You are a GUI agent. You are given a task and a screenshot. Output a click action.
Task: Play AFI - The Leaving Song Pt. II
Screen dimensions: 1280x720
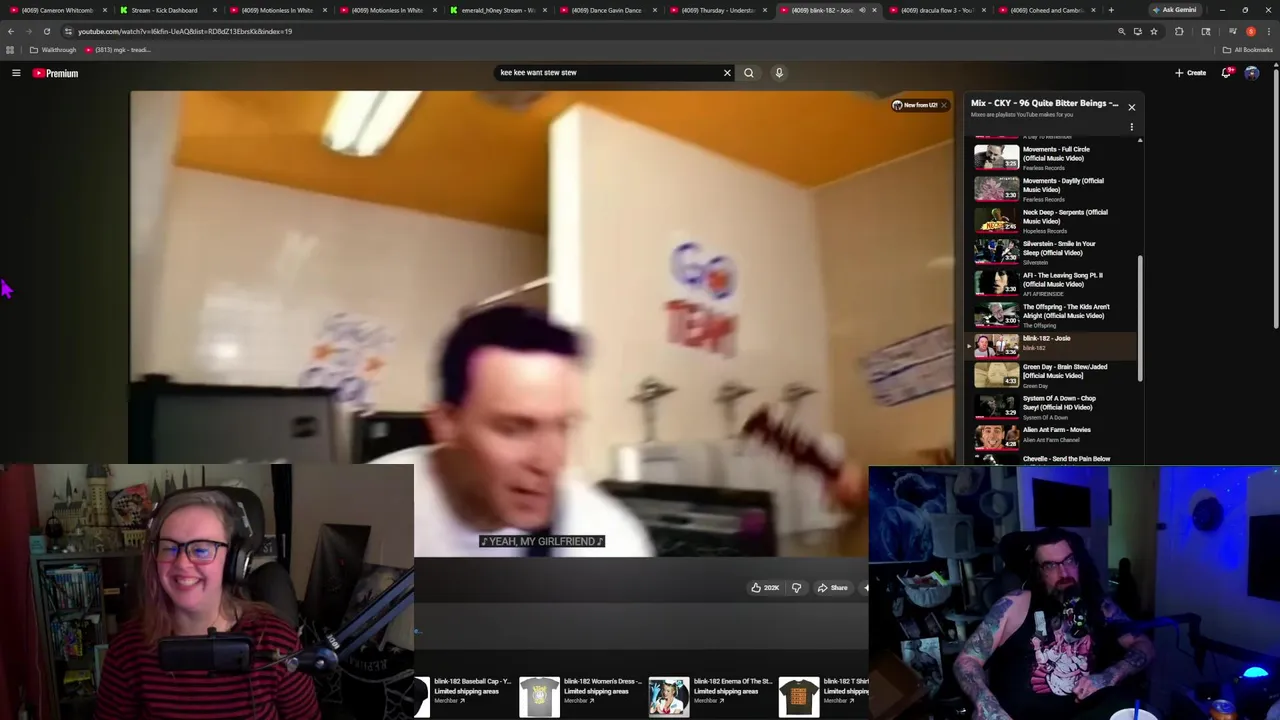pyautogui.click(x=1050, y=283)
